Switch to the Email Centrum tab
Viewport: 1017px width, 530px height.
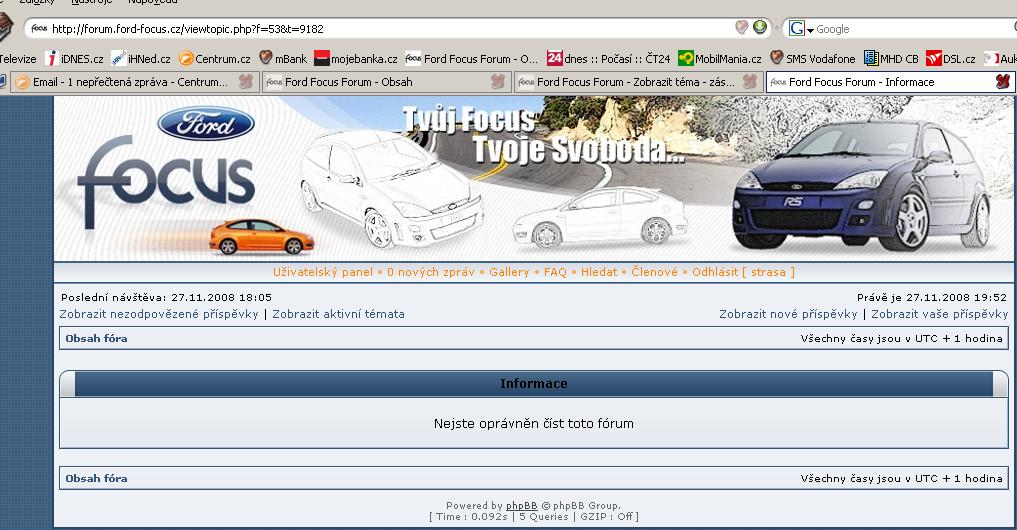pos(130,82)
